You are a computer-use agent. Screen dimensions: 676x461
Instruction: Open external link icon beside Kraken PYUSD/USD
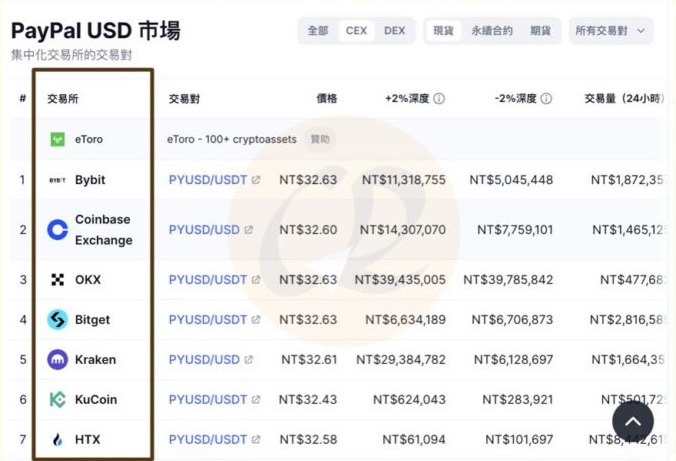248,360
